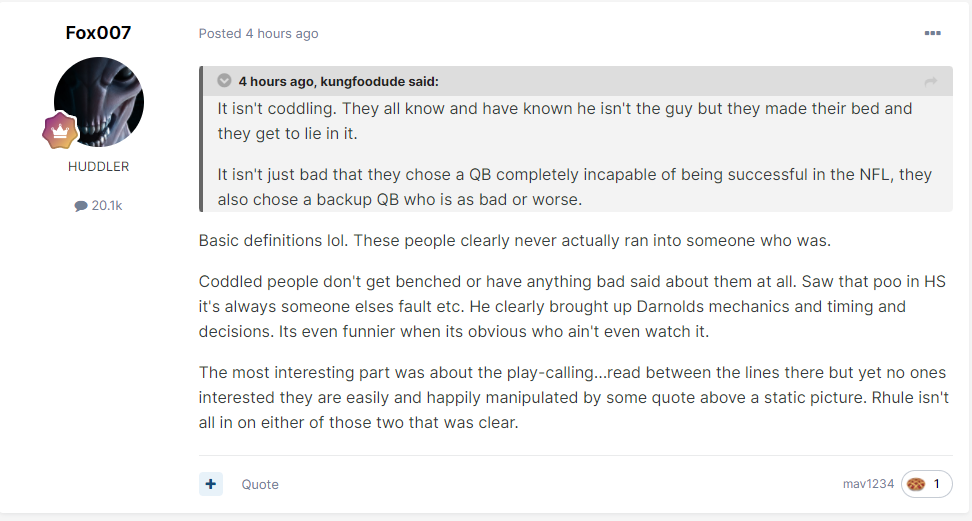Image resolution: width=972 pixels, height=521 pixels.
Task: Collapse the quoted kungfoodude post
Action: click(224, 81)
